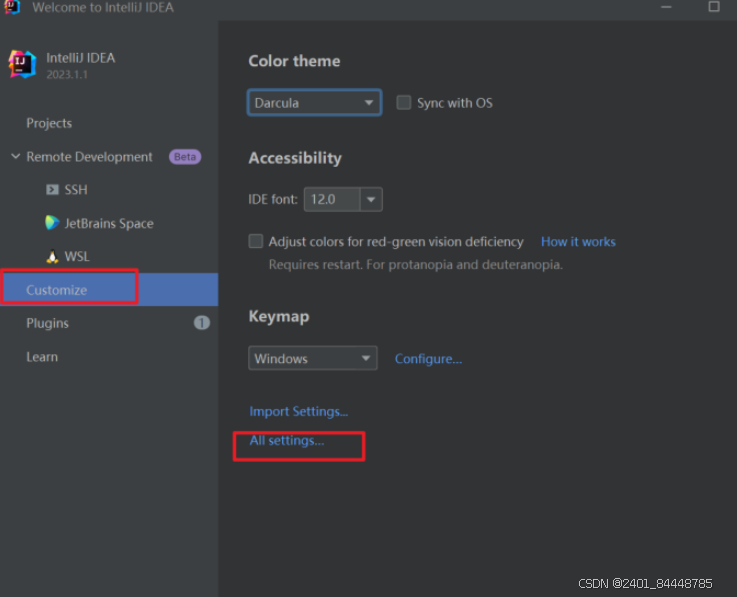The height and width of the screenshot is (597, 737).
Task: Click the Keymap heading
Action: point(279,316)
